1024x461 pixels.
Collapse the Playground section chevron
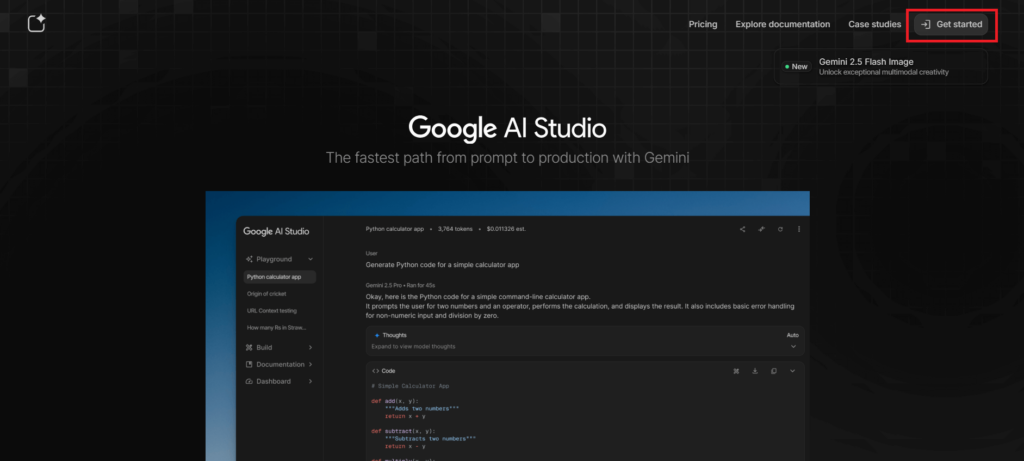tap(310, 259)
